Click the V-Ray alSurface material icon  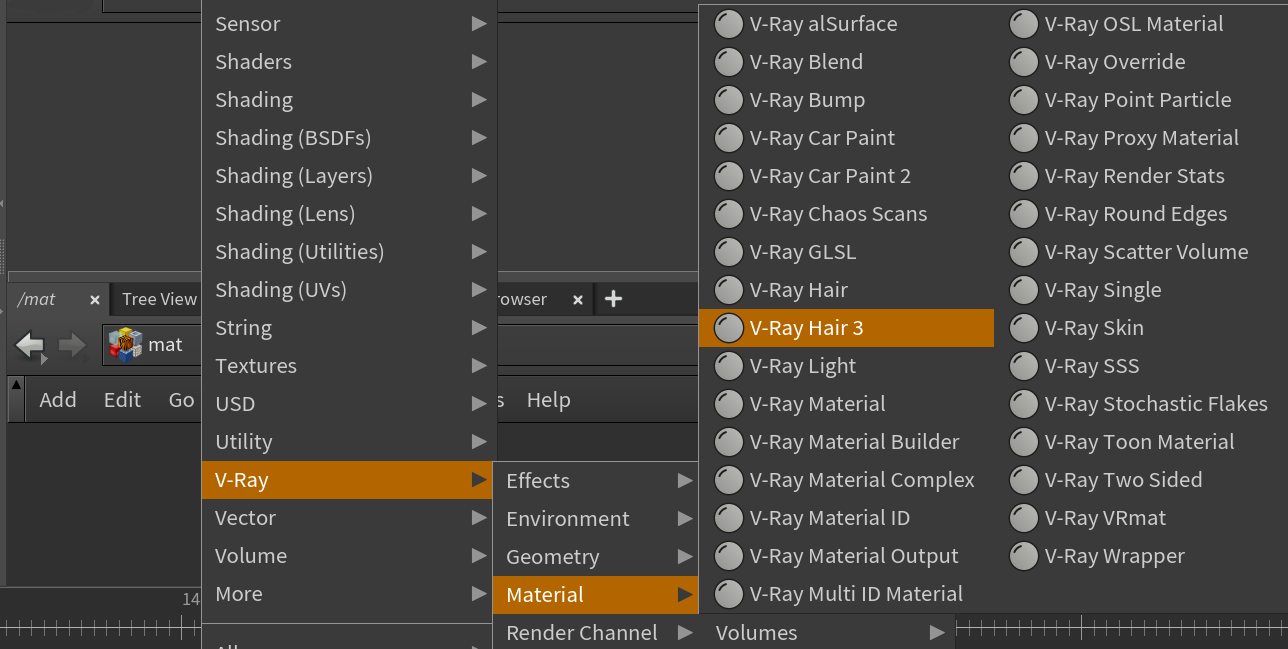pyautogui.click(x=729, y=24)
